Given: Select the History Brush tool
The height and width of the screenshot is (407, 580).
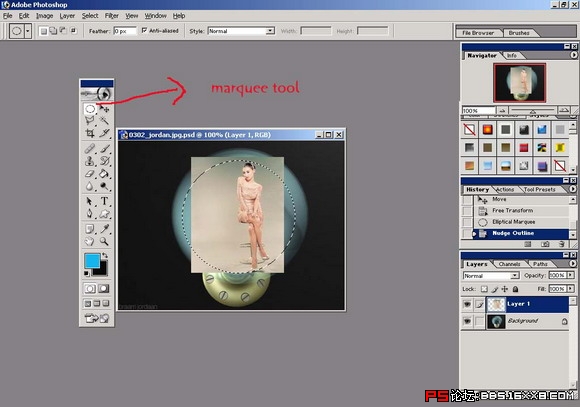Looking at the screenshot, I should [x=105, y=161].
